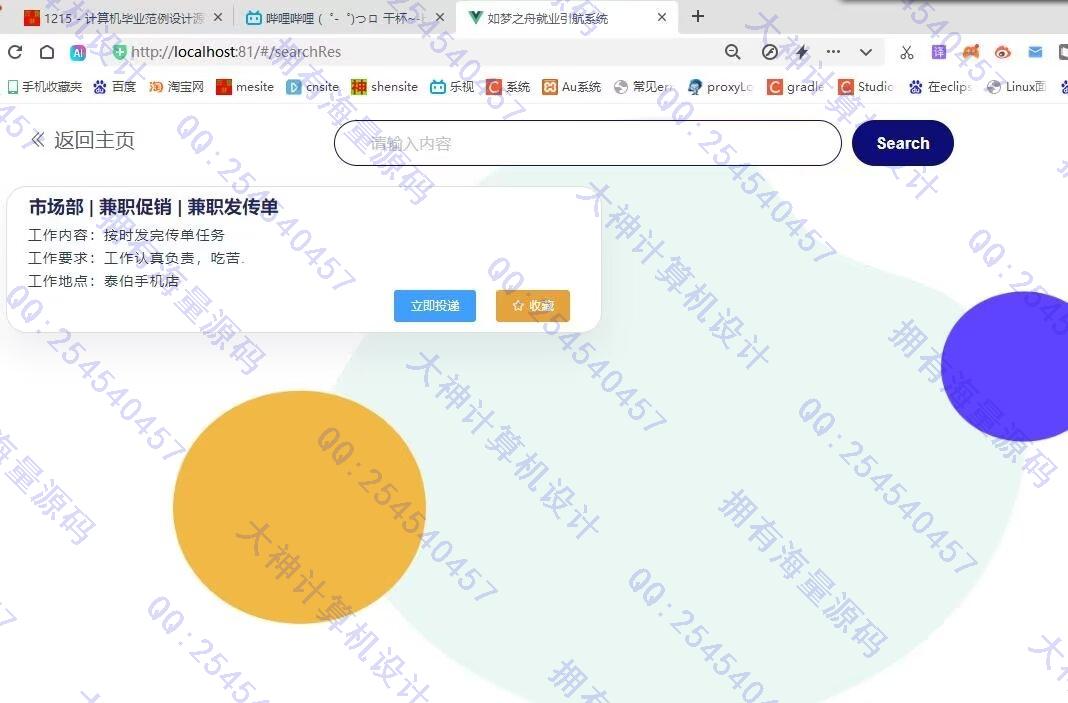Open the Studio bookmark

[866, 87]
